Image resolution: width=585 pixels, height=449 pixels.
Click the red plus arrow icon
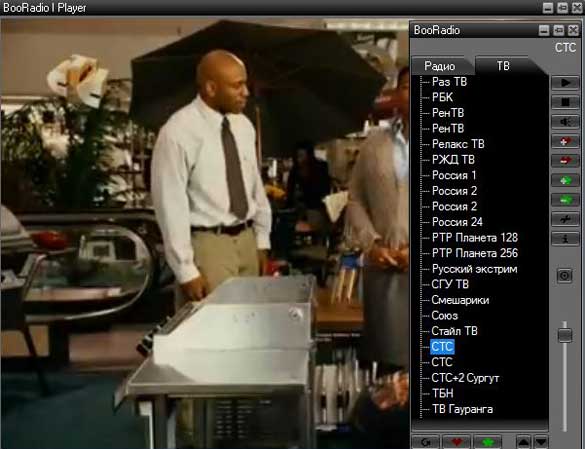pyautogui.click(x=565, y=141)
